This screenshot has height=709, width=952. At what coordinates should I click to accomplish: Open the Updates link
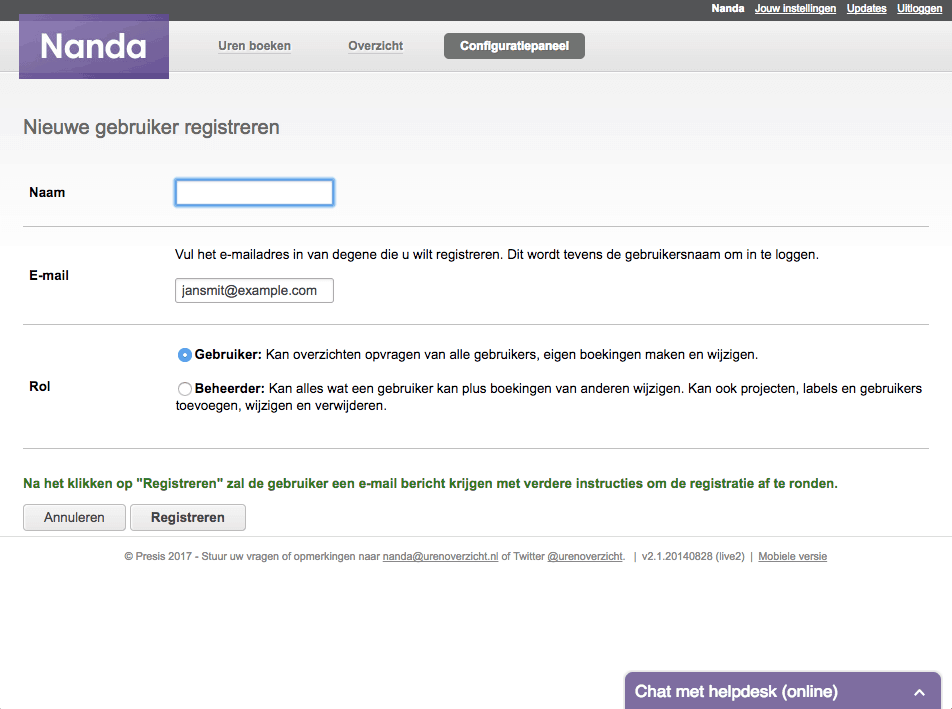click(x=866, y=8)
